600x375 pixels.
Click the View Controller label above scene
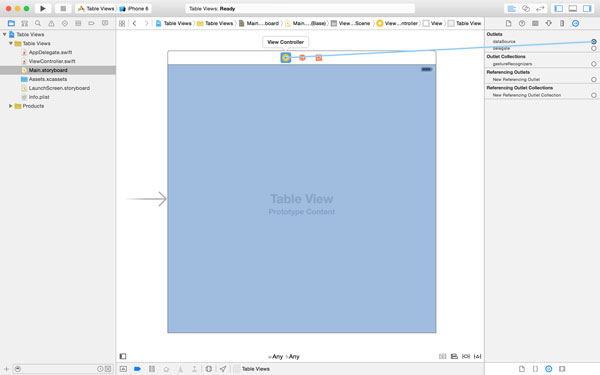click(x=285, y=42)
